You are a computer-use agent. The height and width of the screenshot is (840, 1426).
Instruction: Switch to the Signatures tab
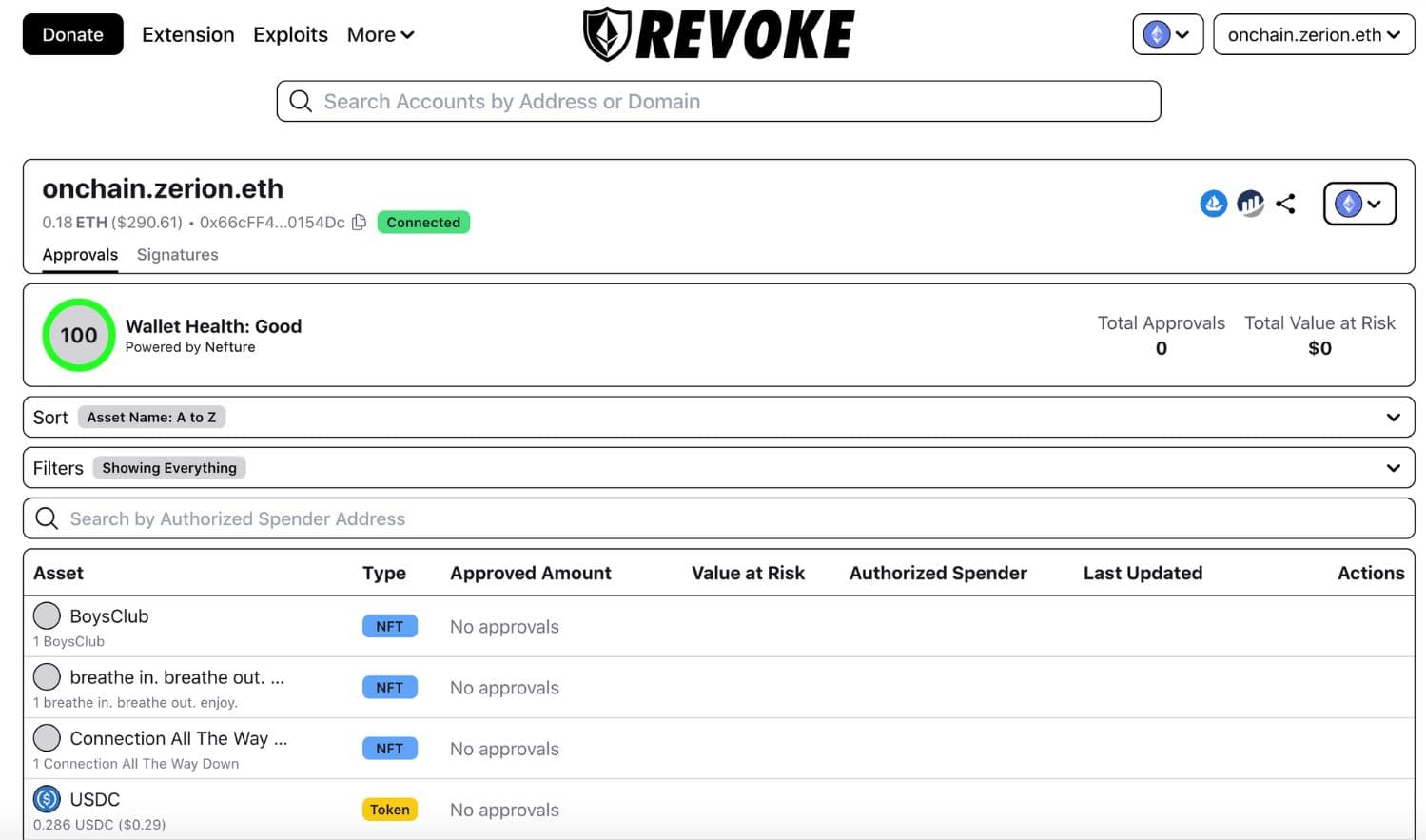177,255
